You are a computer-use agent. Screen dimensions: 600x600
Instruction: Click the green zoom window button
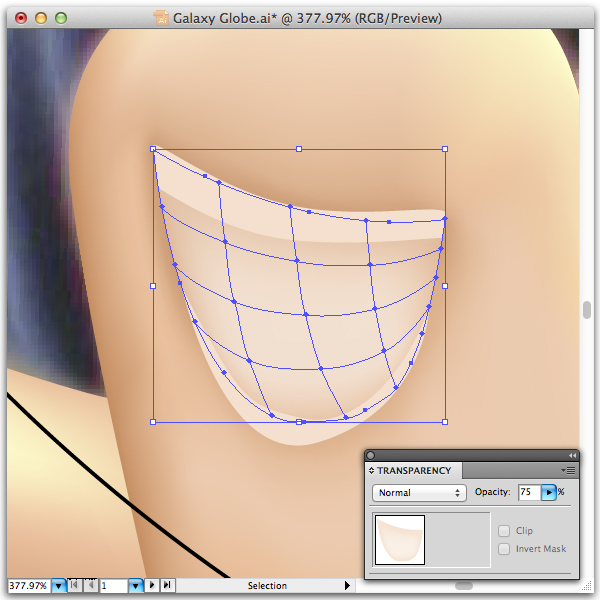coord(61,18)
